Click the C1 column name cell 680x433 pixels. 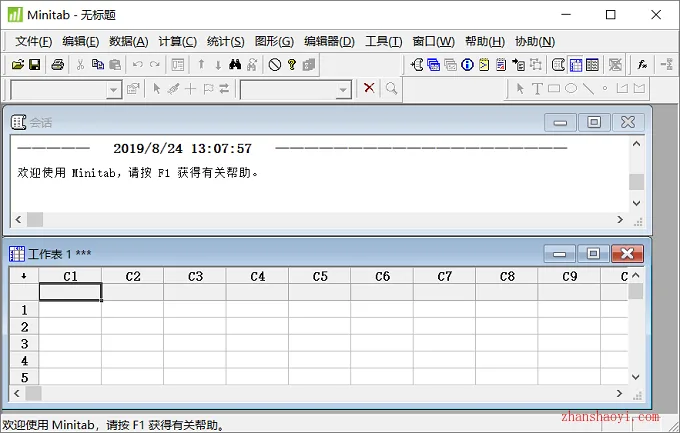tap(70, 292)
